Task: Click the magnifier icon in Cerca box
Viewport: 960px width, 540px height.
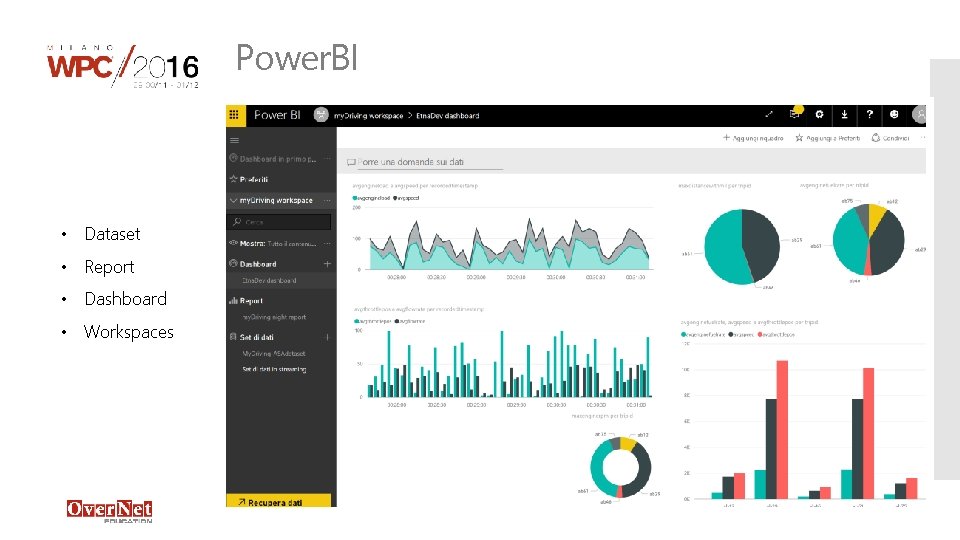Action: (237, 222)
